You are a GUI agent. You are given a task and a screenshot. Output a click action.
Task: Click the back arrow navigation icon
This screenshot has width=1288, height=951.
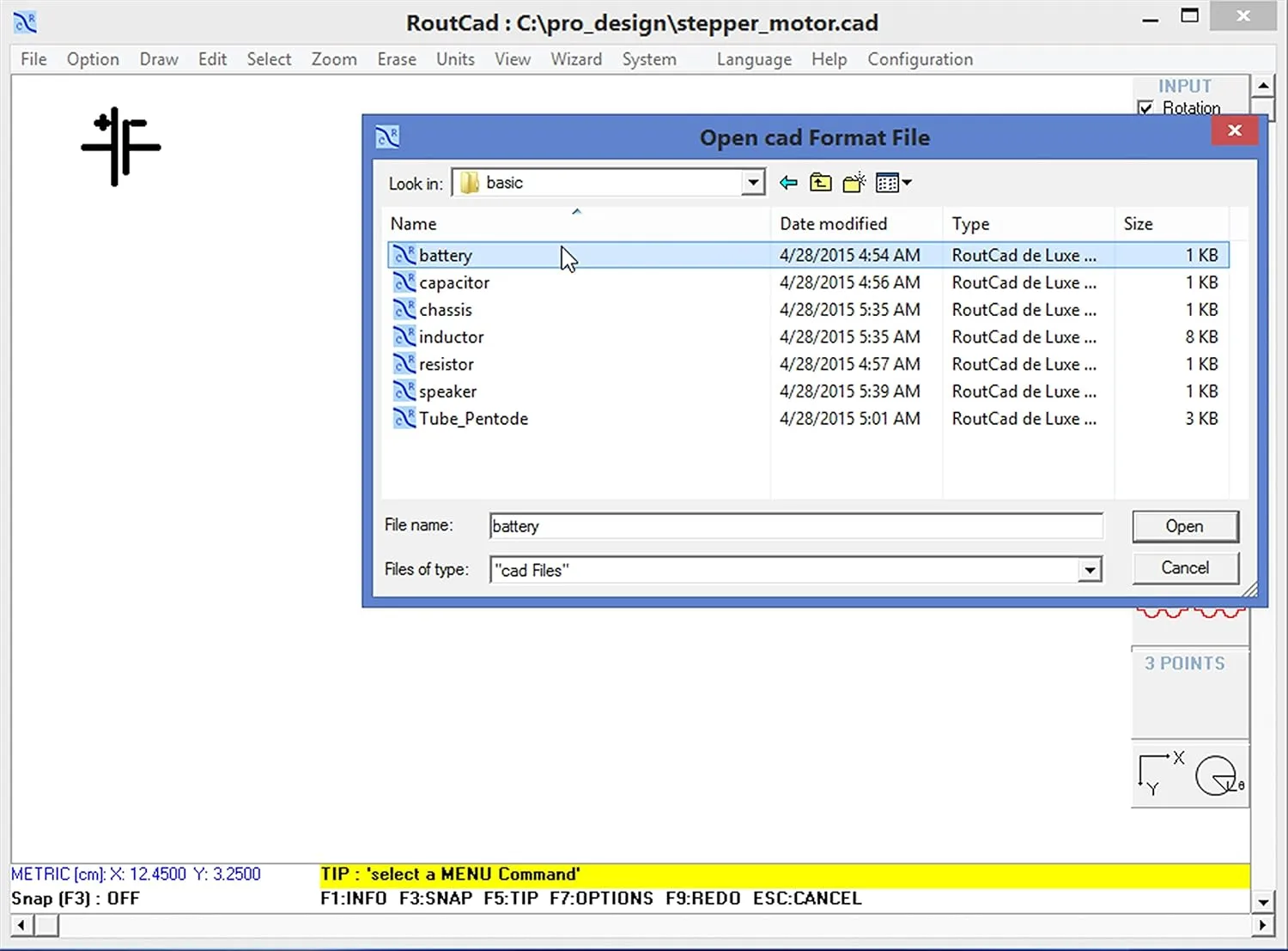coord(787,182)
